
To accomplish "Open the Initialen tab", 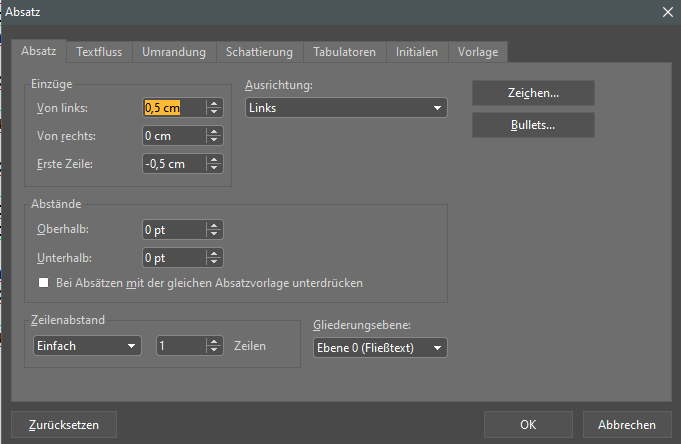I will tap(416, 51).
